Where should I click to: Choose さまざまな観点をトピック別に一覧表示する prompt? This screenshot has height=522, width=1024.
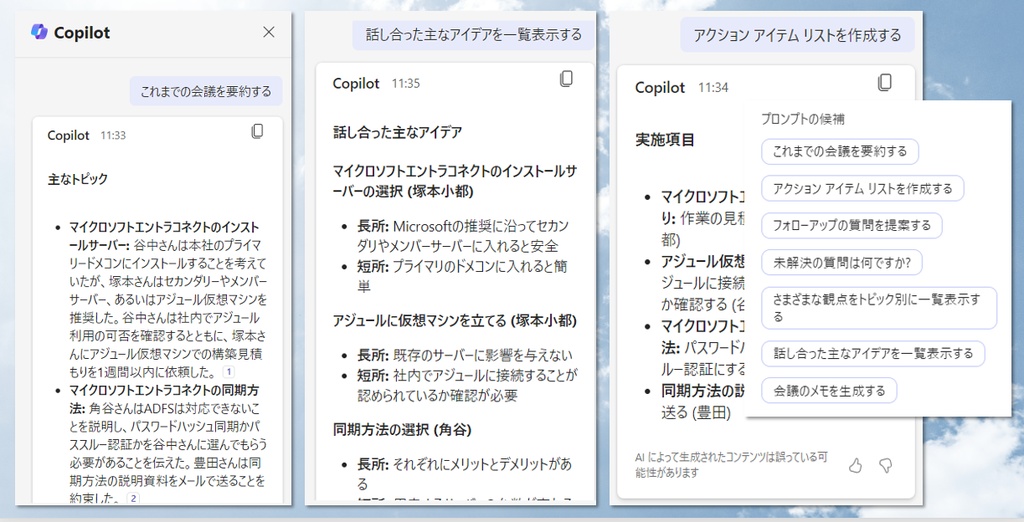[879, 308]
